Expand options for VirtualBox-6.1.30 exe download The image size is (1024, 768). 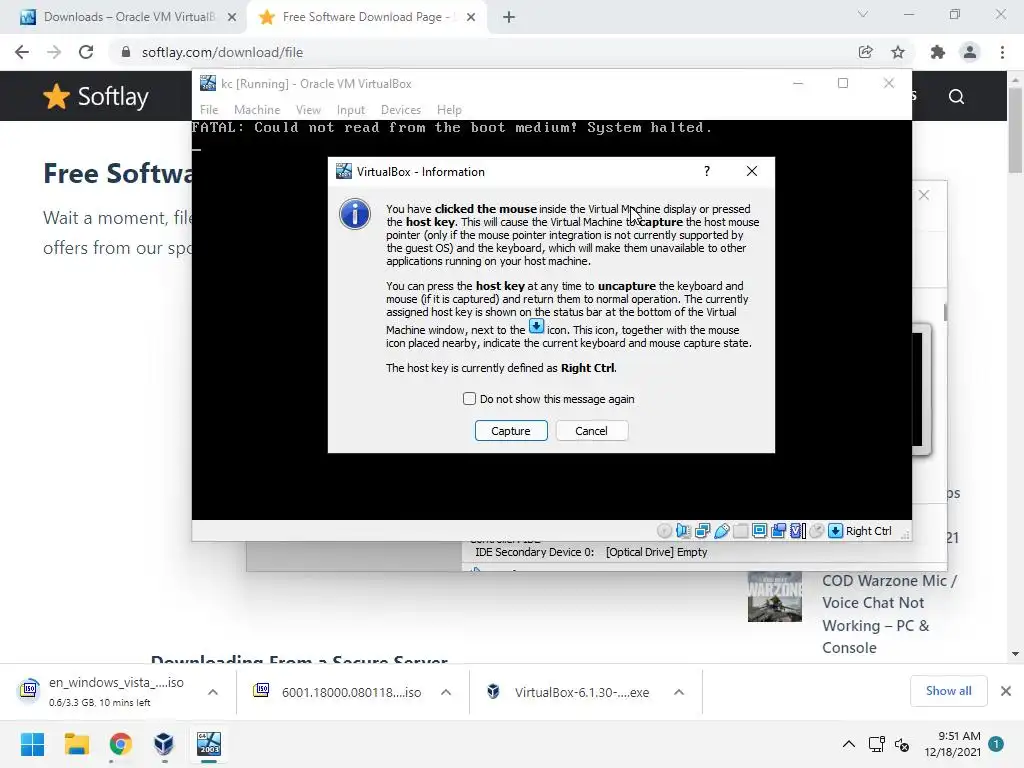click(x=679, y=692)
